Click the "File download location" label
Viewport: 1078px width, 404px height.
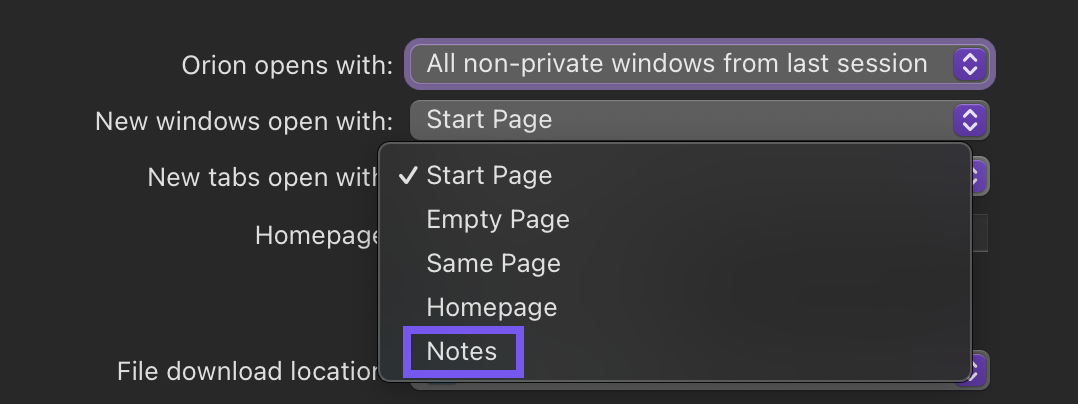pos(247,372)
